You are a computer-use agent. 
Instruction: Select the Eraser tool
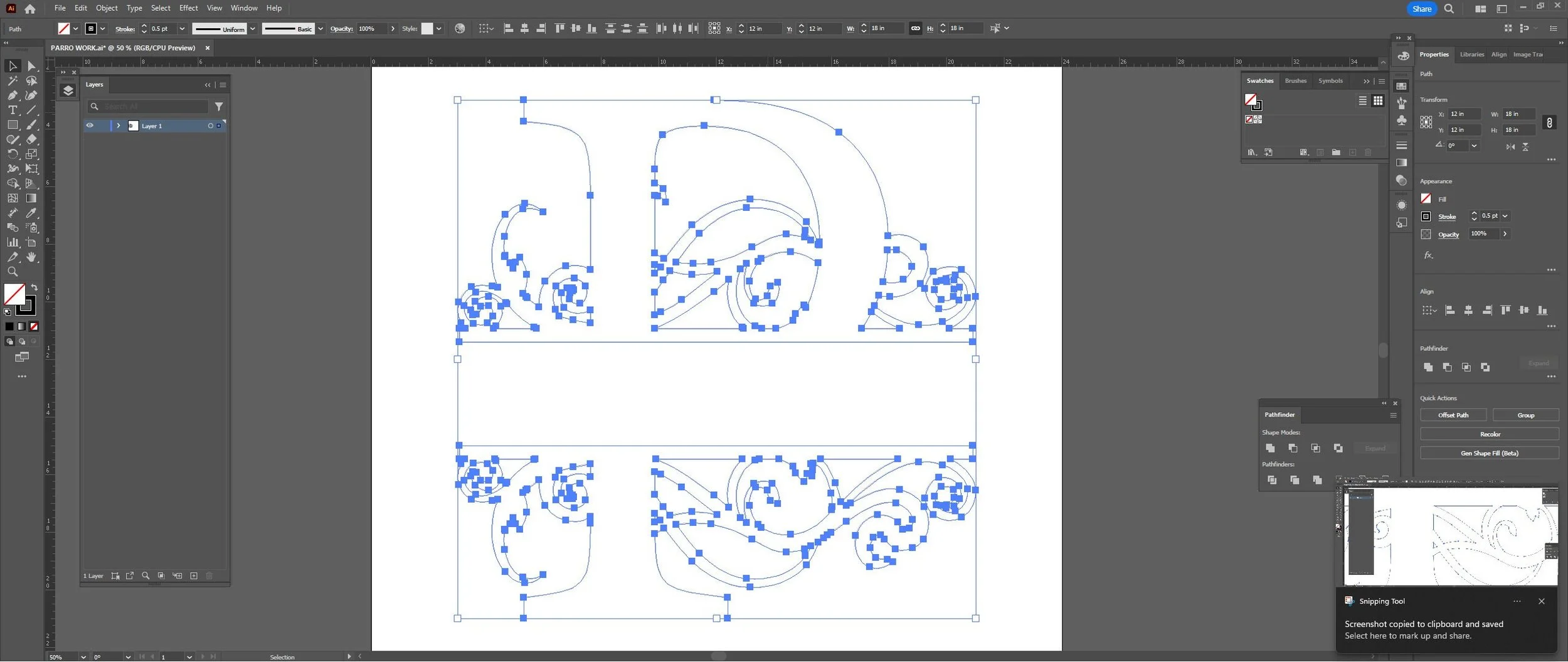point(31,139)
